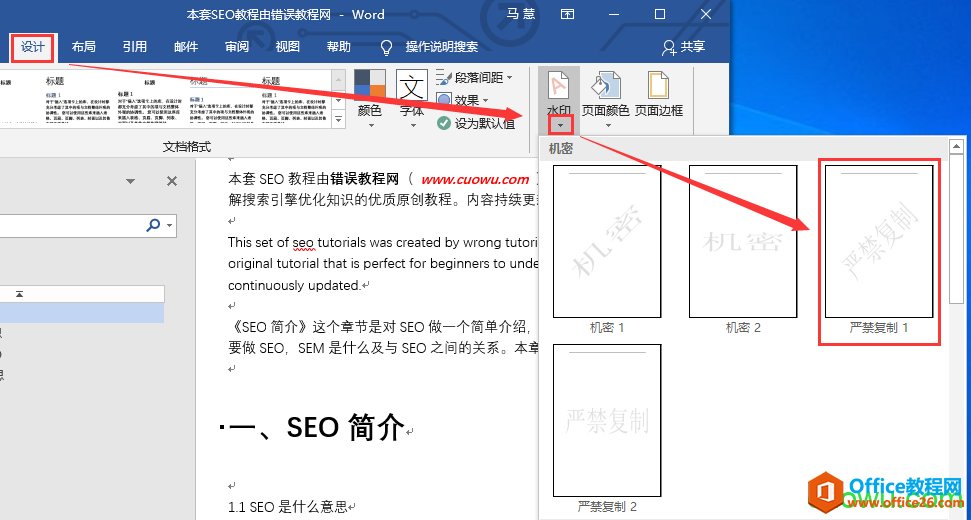This screenshot has width=971, height=520.
Task: Click the lightbulb 操作说明搜索 icon
Action: (386, 48)
